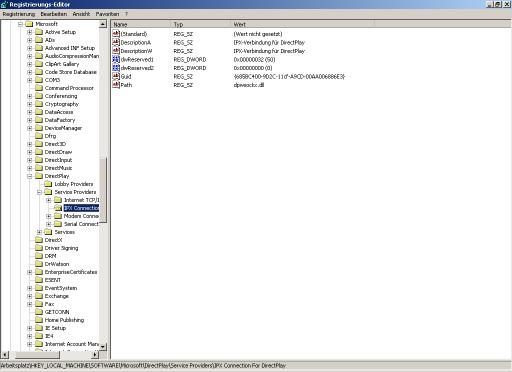This screenshot has width=512, height=372.
Task: Open the ? help menu
Action: [126, 14]
